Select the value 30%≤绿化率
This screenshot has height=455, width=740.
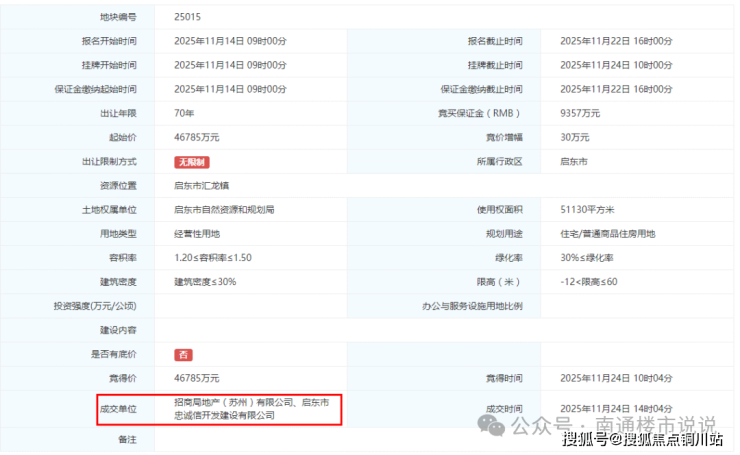tap(587, 258)
